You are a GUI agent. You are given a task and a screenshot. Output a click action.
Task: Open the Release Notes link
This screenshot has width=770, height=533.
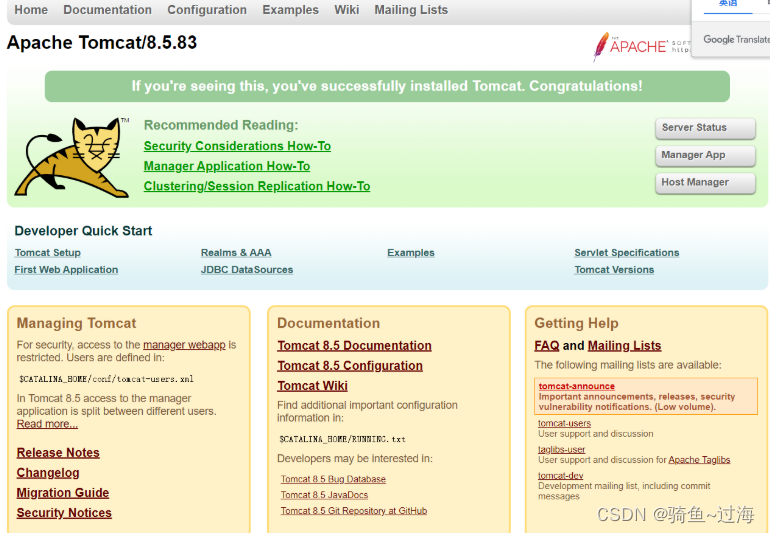(x=58, y=452)
